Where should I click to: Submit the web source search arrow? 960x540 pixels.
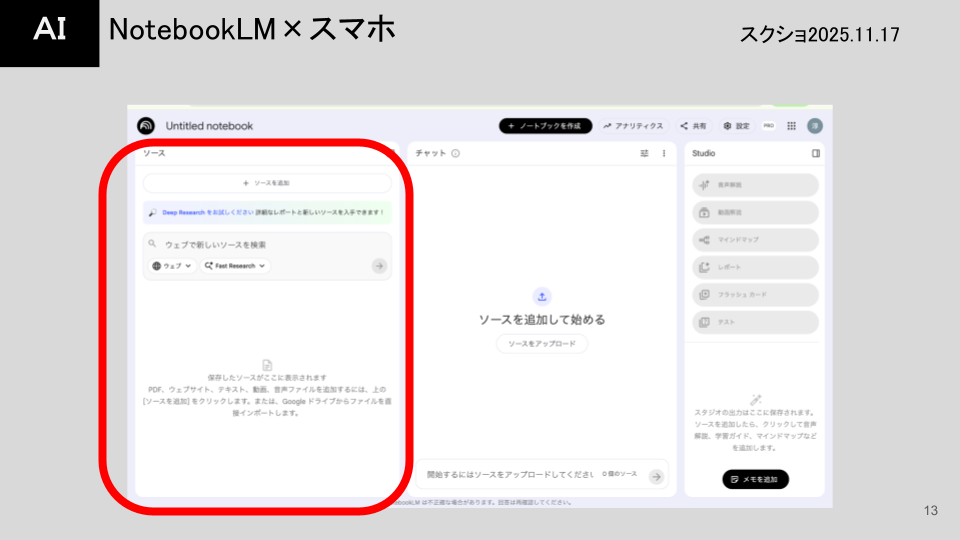379,266
